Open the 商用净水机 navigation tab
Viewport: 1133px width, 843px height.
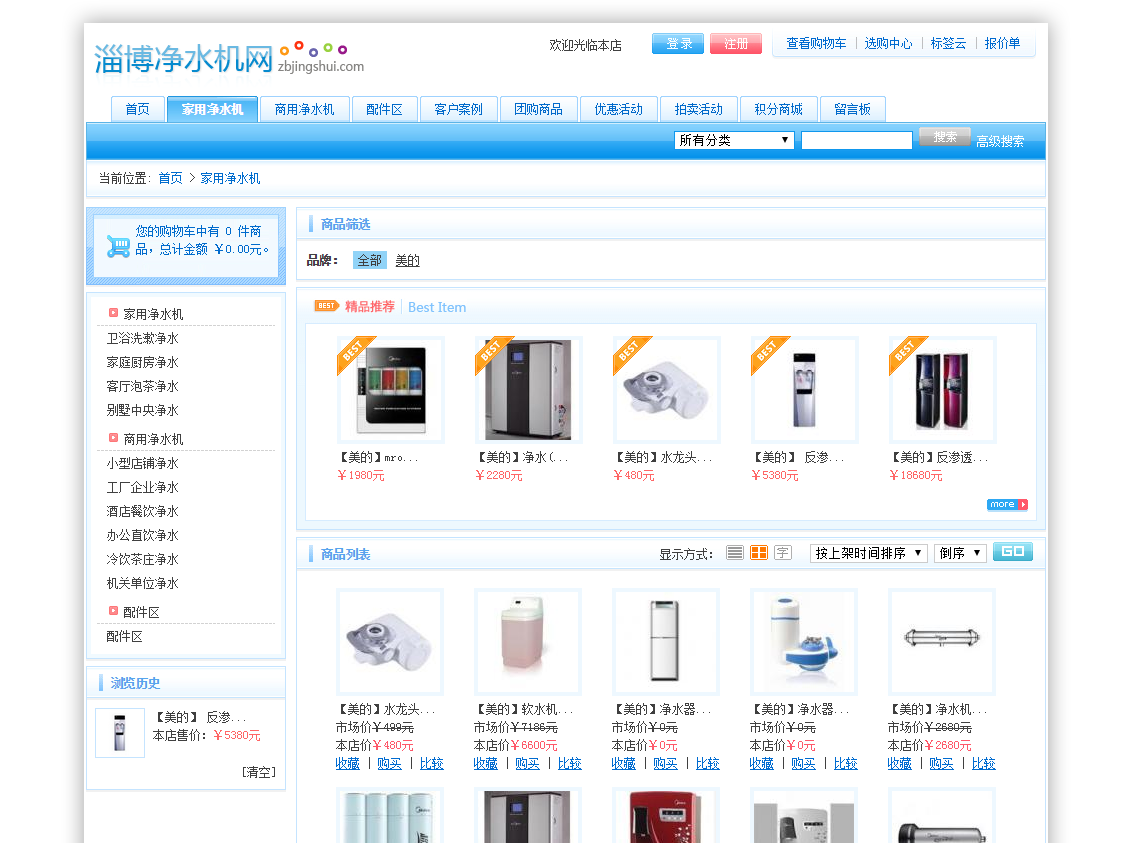[x=304, y=109]
